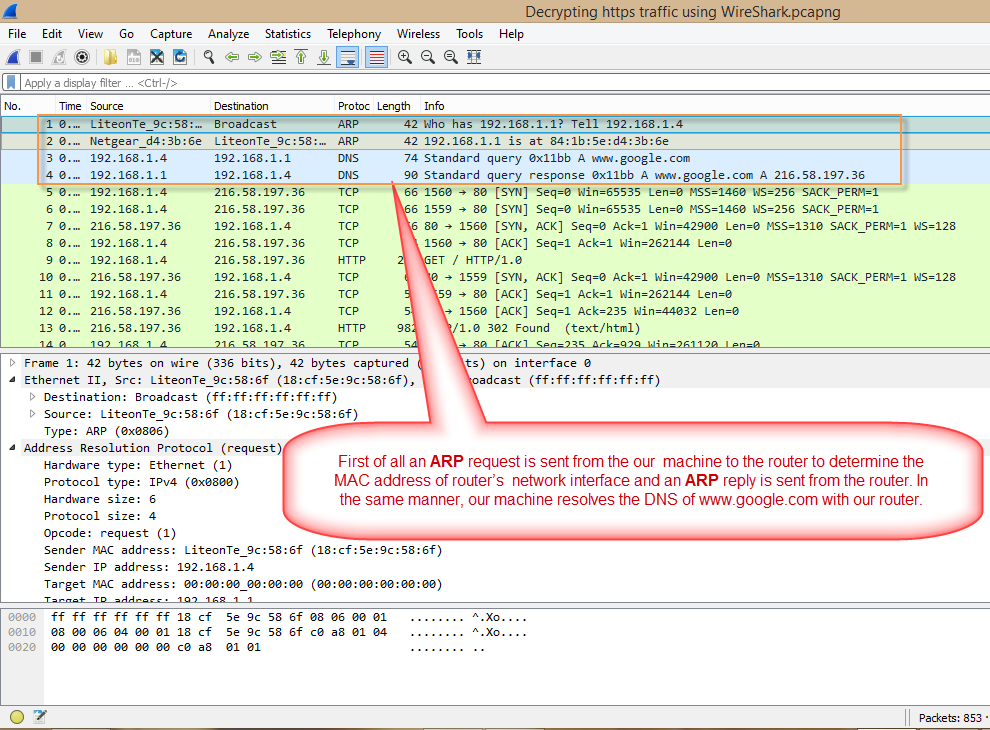The width and height of the screenshot is (990, 730).
Task: Click the display filter bookmark icon
Action: 11,83
